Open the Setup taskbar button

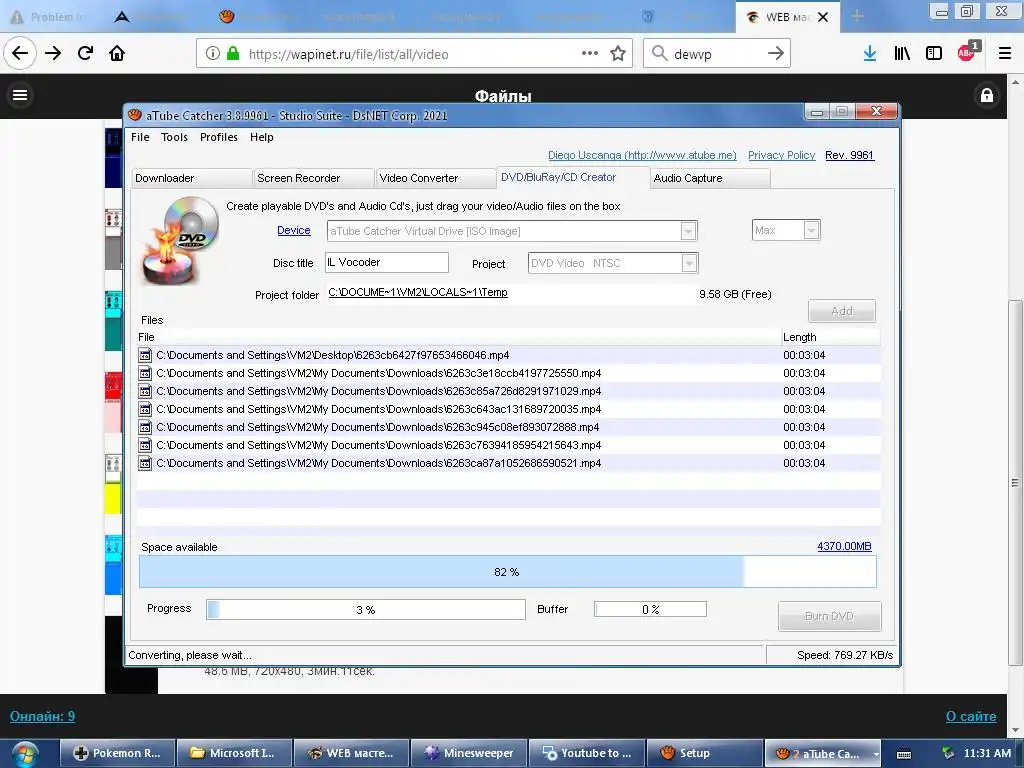(704, 754)
